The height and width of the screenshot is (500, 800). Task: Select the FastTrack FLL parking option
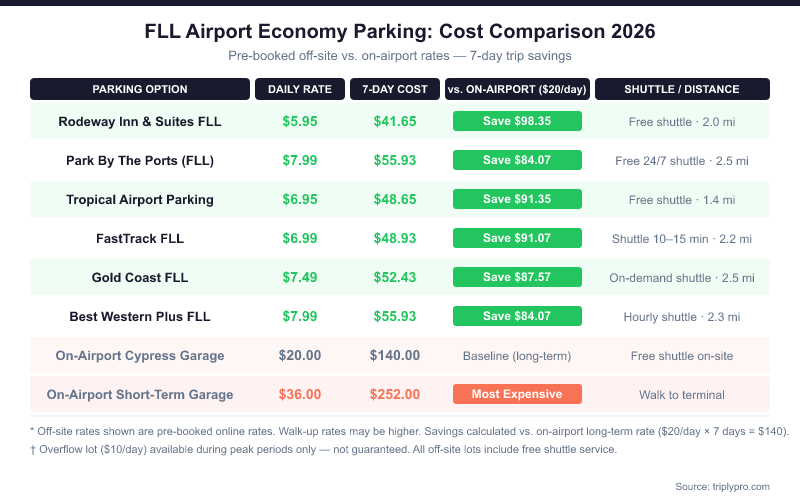pos(140,238)
